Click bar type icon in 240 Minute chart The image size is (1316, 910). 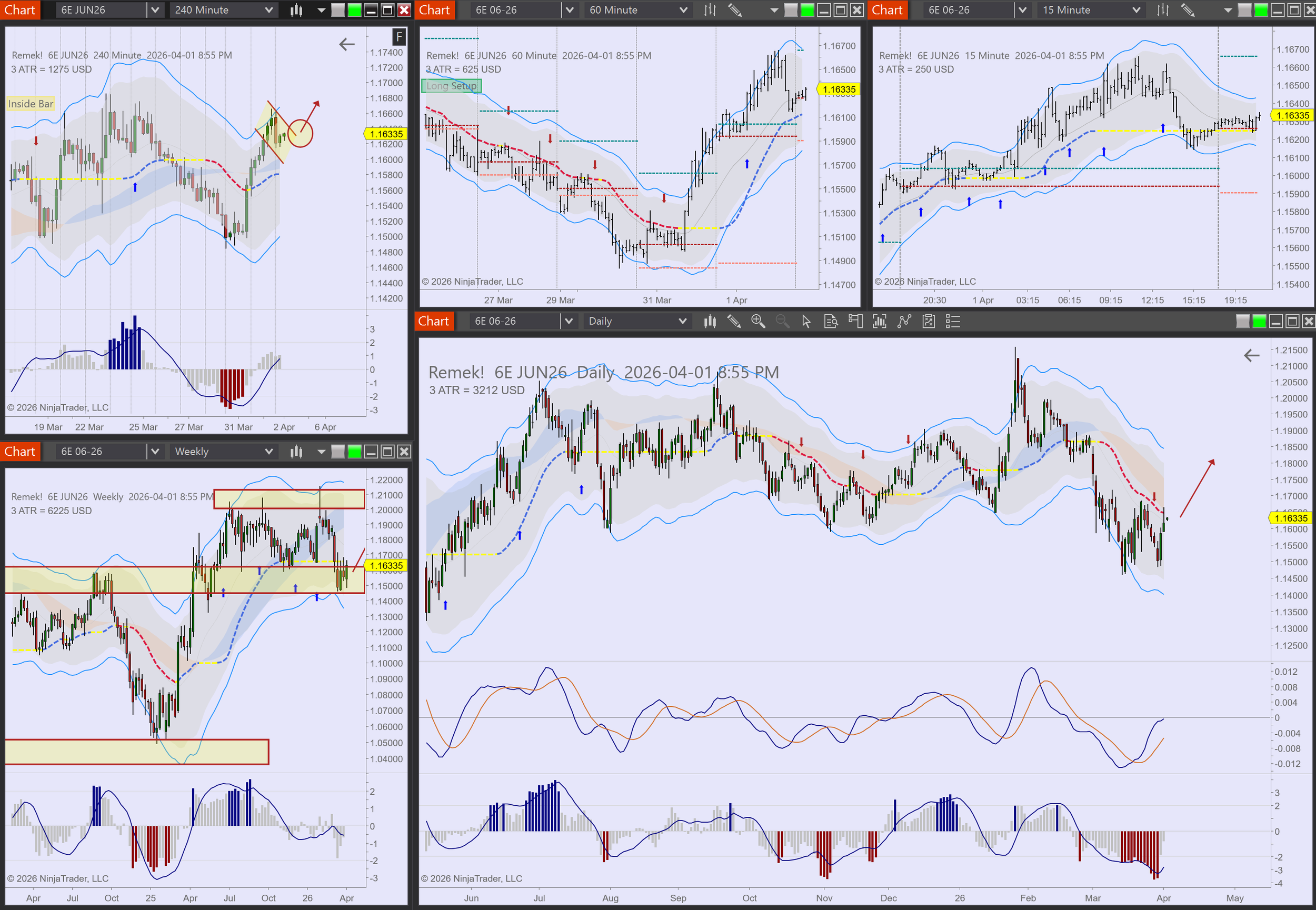(x=296, y=11)
